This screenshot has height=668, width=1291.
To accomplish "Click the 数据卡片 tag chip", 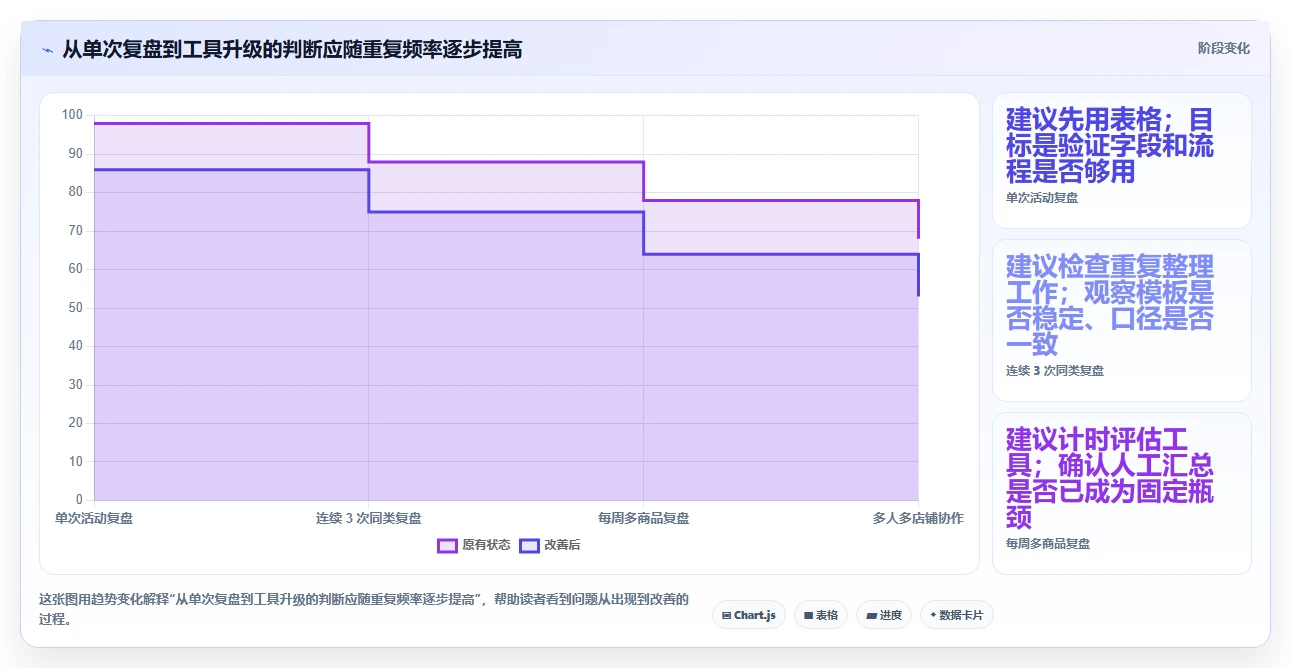I will click(x=956, y=615).
